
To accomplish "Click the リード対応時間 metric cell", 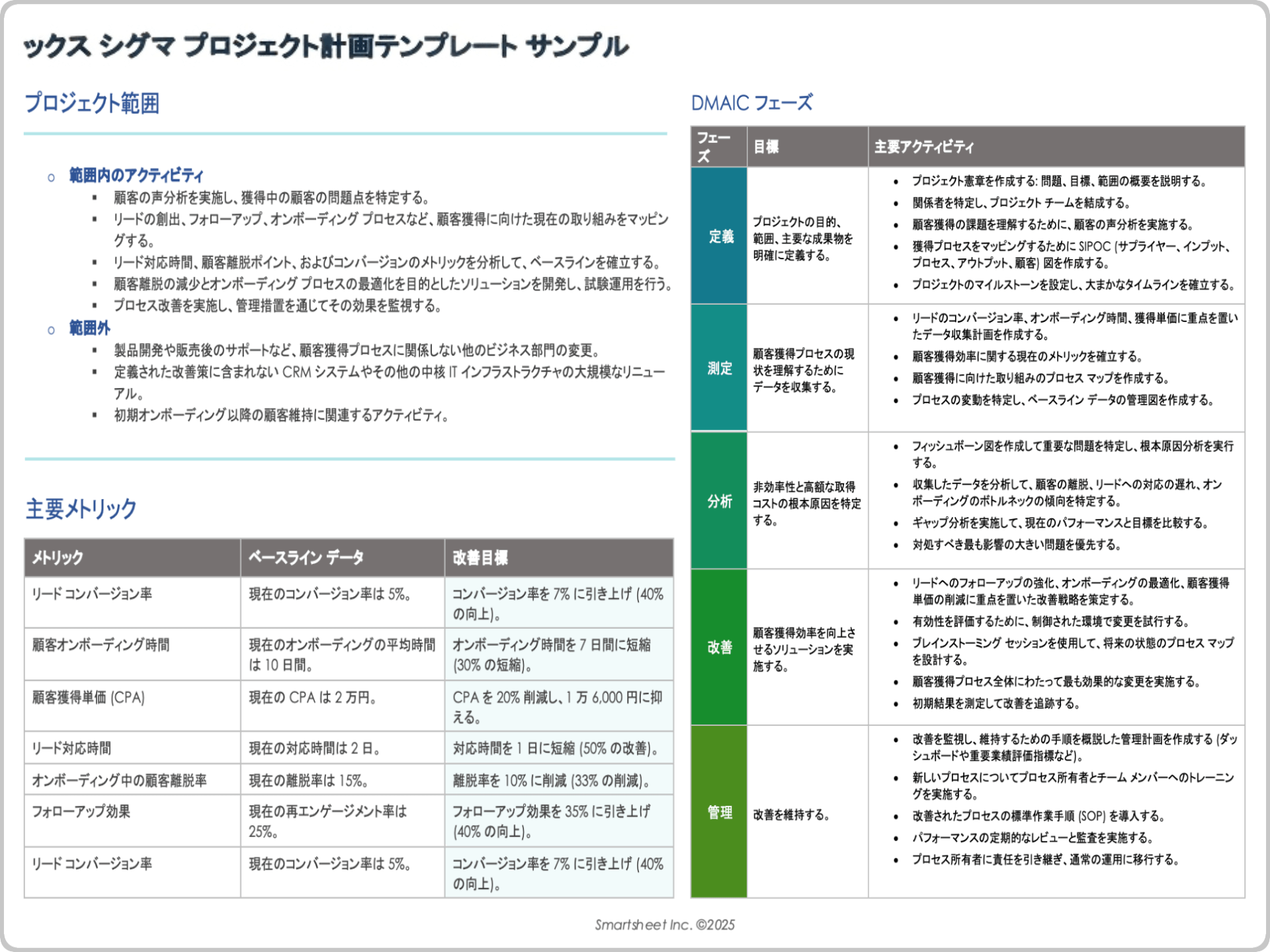I will [132, 748].
